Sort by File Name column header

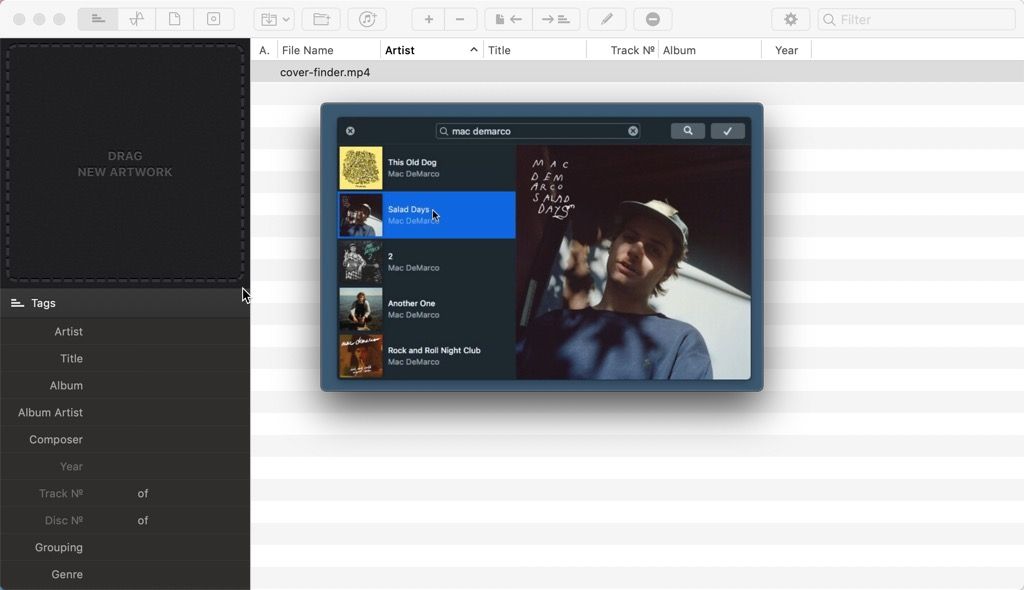point(328,50)
